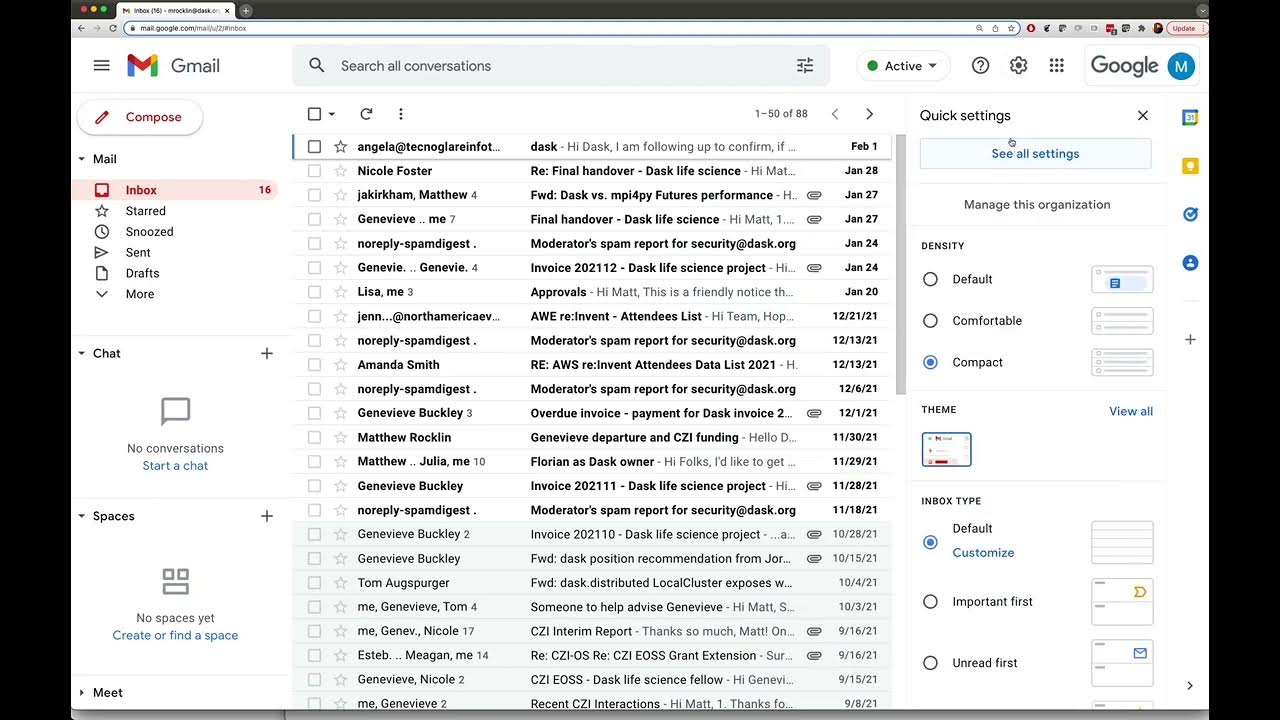Open the main menu hamburger icon
Screen dimensions: 1280x720
(101, 65)
